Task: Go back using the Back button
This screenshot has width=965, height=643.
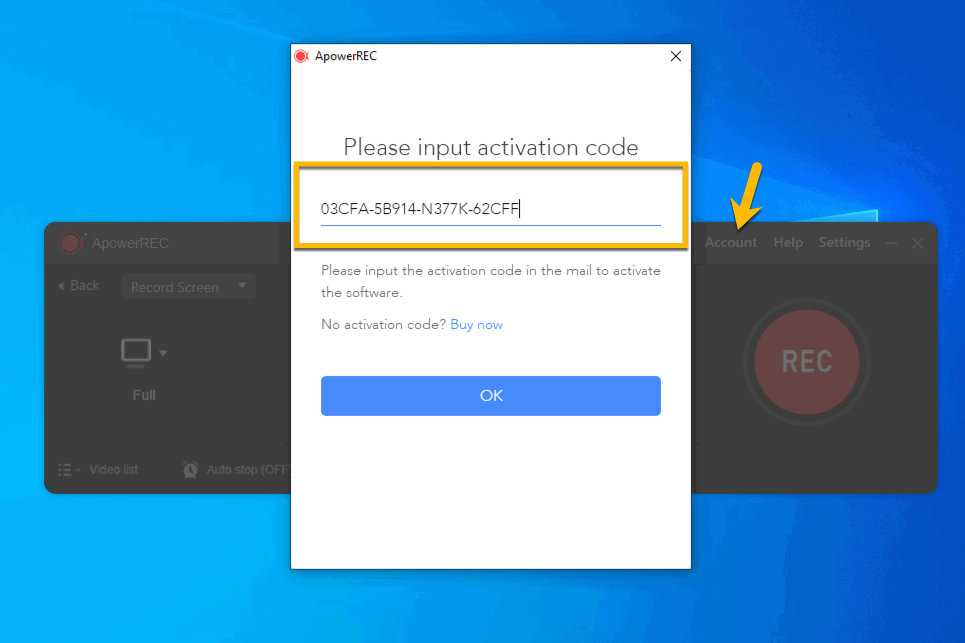Action: (x=78, y=286)
